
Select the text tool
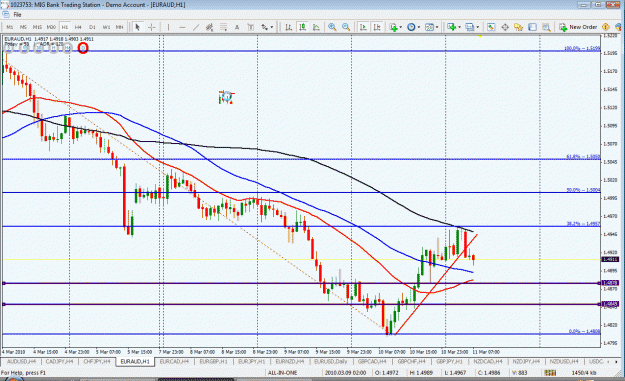point(237,27)
